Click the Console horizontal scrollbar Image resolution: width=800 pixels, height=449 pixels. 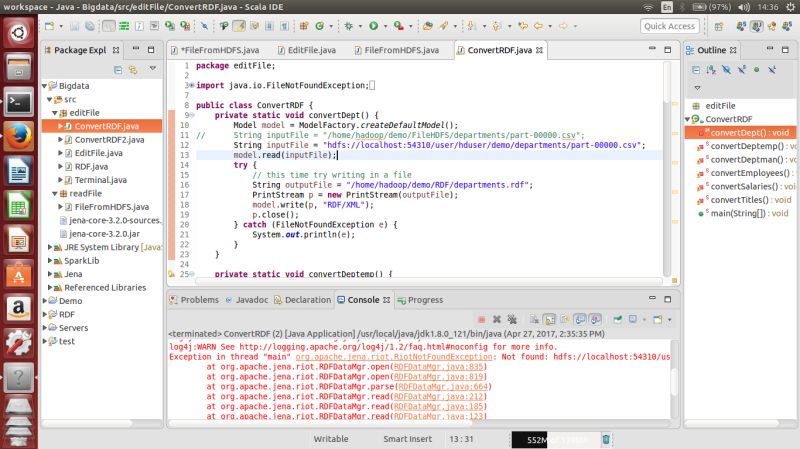tap(419, 423)
